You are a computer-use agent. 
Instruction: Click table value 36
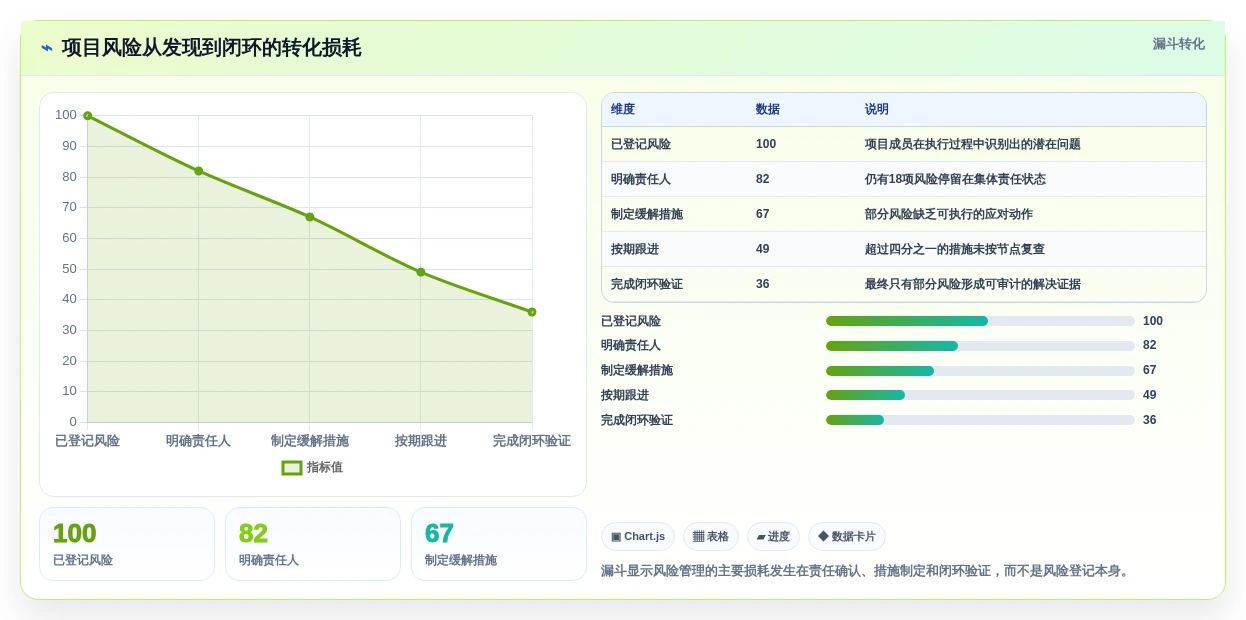click(x=763, y=285)
